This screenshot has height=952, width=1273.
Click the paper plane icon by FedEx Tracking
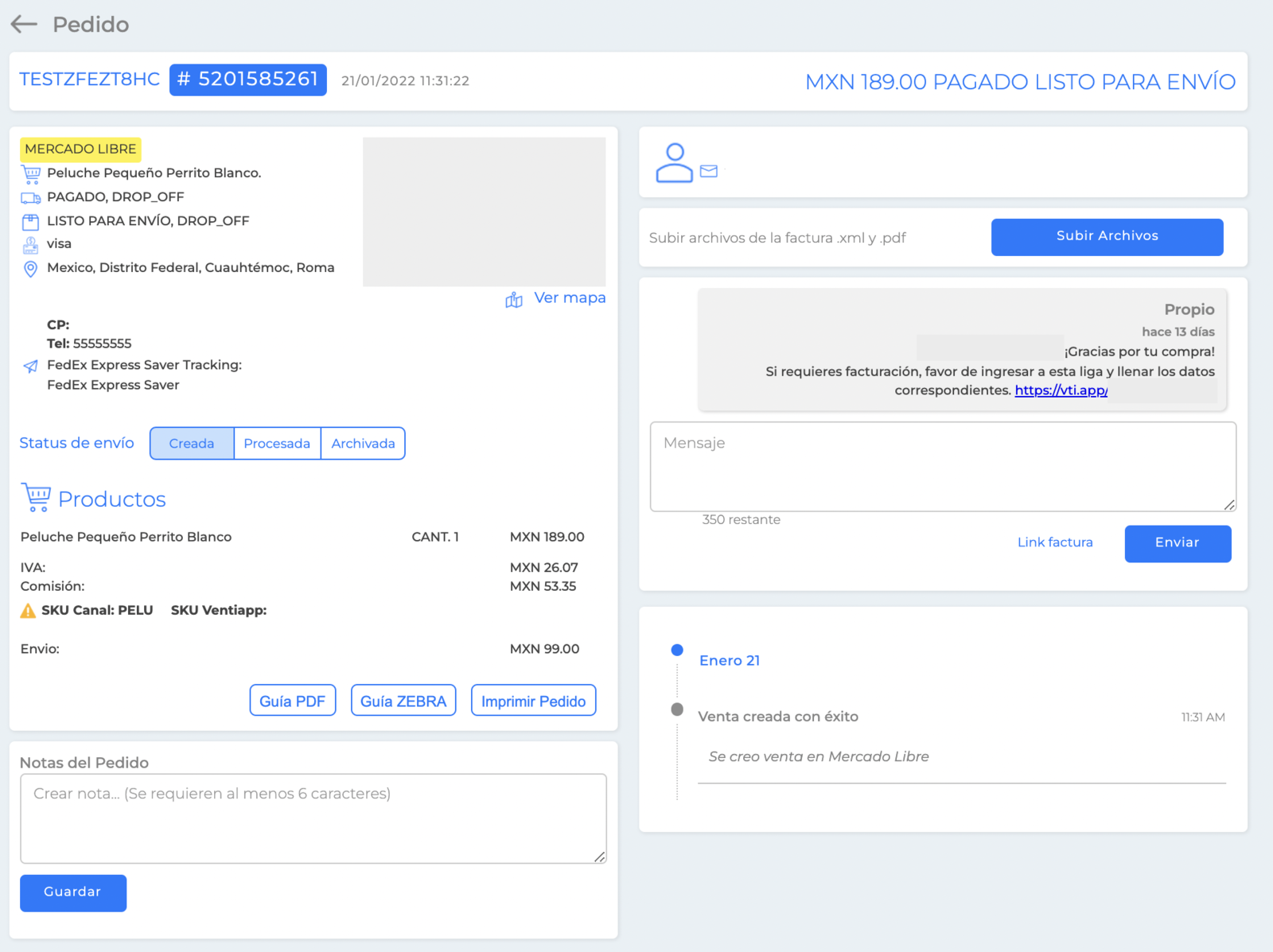[x=30, y=366]
